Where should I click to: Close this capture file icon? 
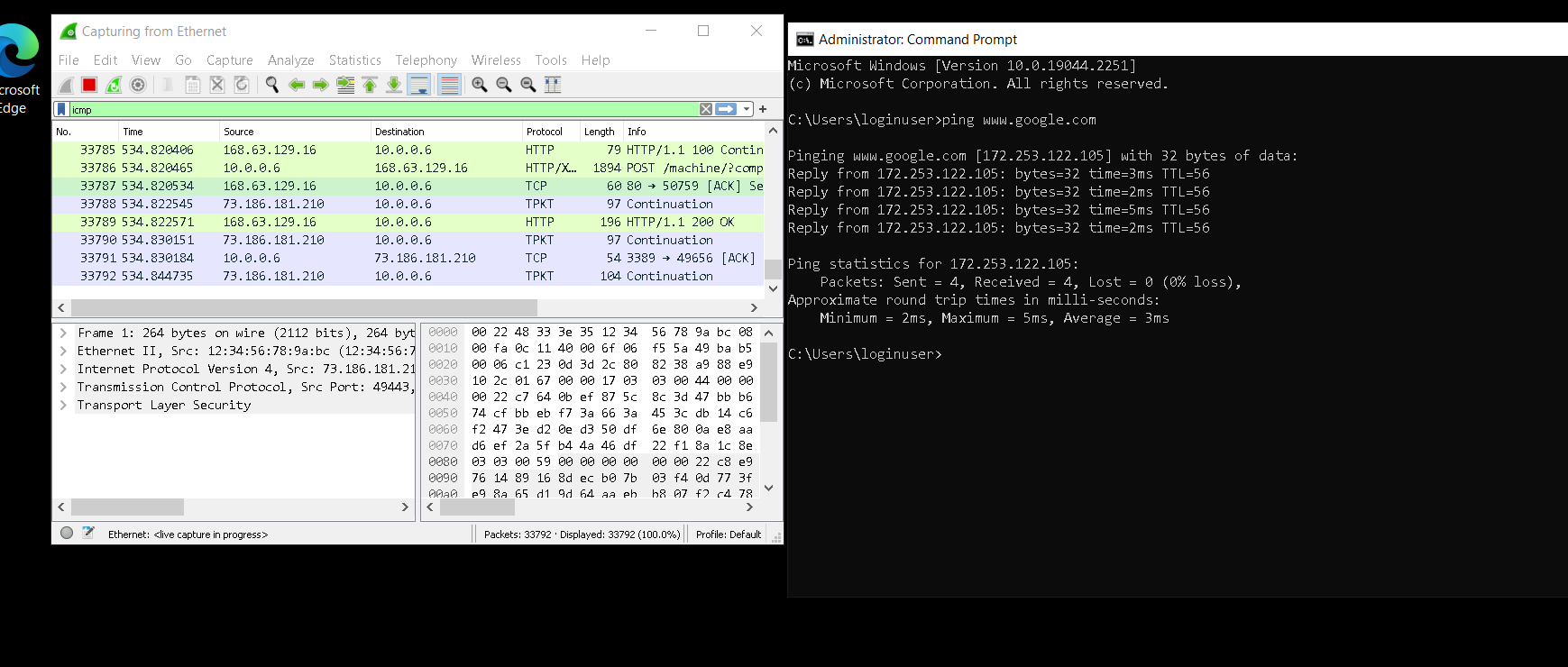(x=216, y=85)
